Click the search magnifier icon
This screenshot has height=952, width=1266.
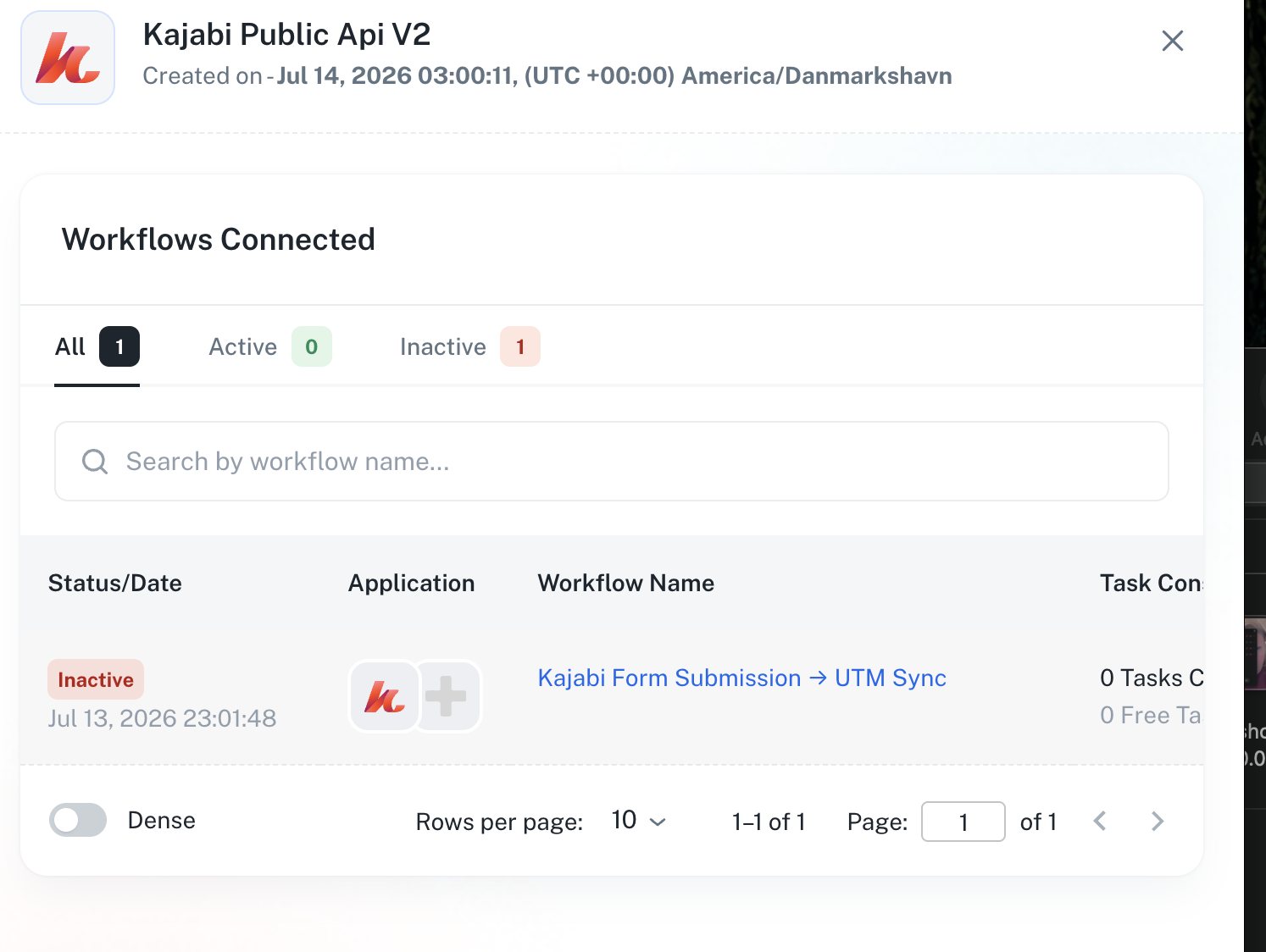[95, 462]
